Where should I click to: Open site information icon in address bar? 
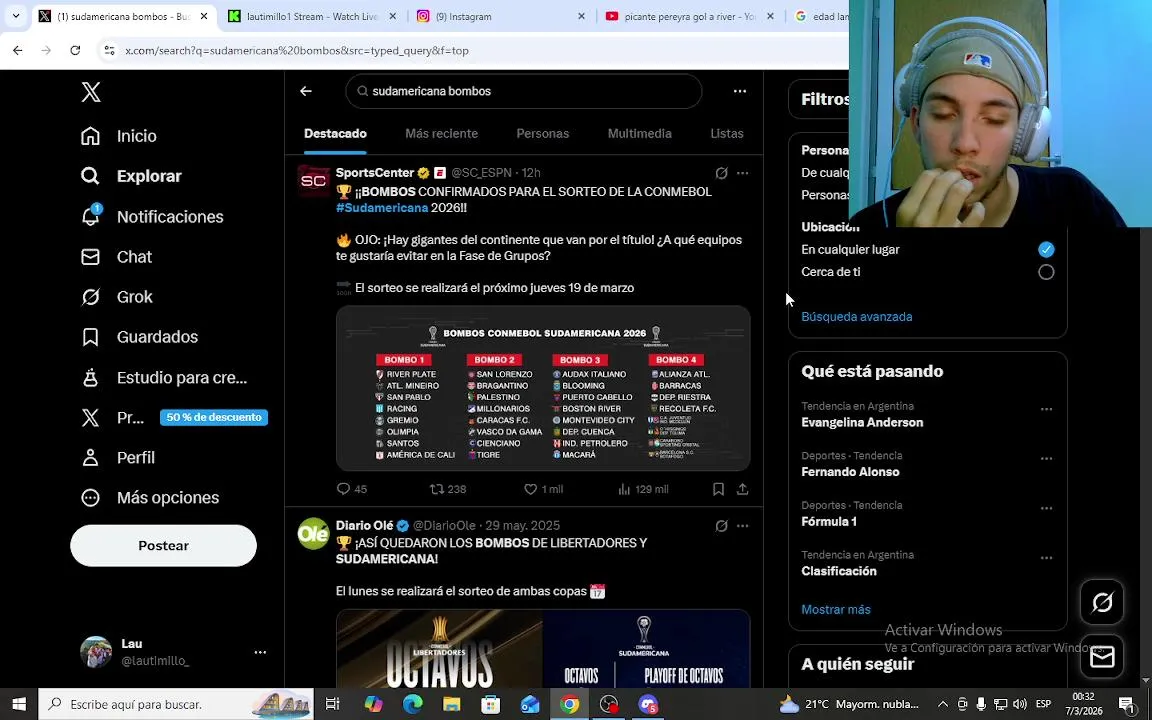click(109, 51)
